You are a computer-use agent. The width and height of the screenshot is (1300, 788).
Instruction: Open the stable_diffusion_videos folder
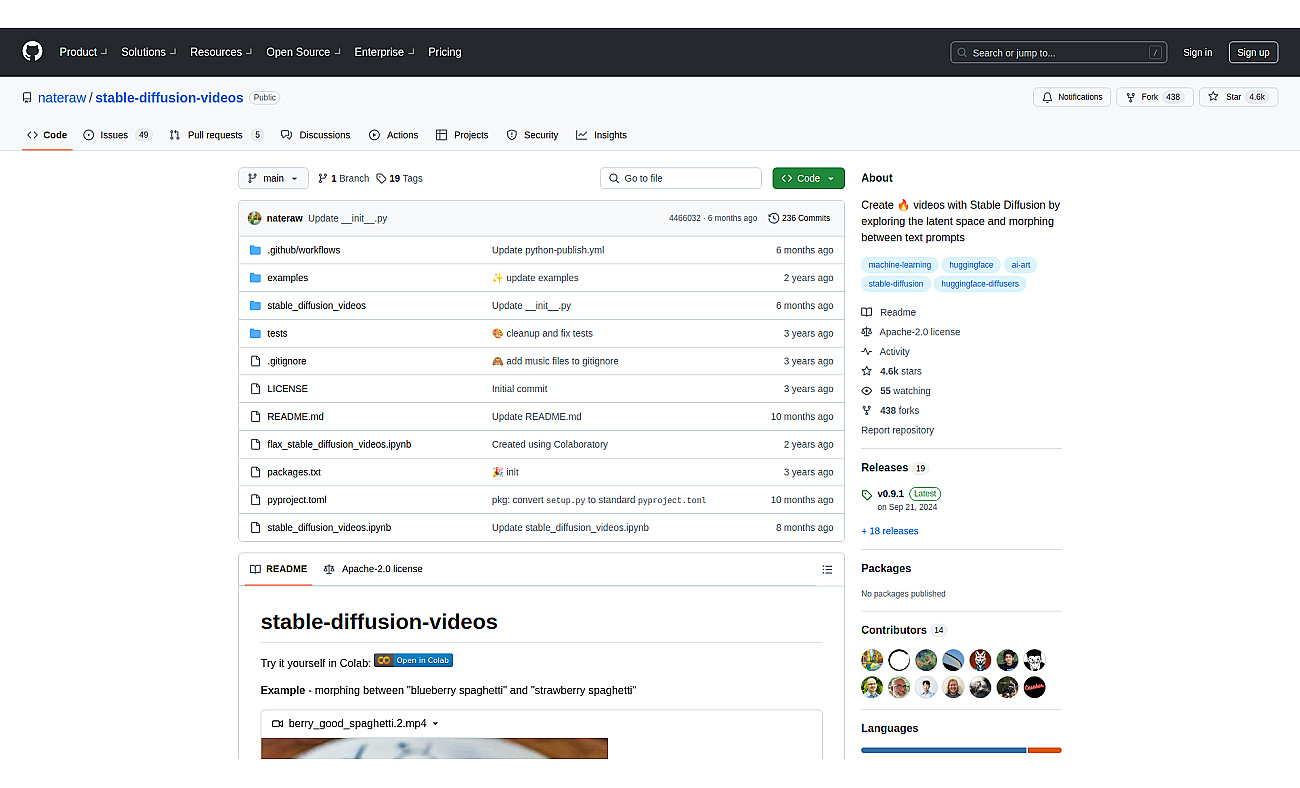316,306
